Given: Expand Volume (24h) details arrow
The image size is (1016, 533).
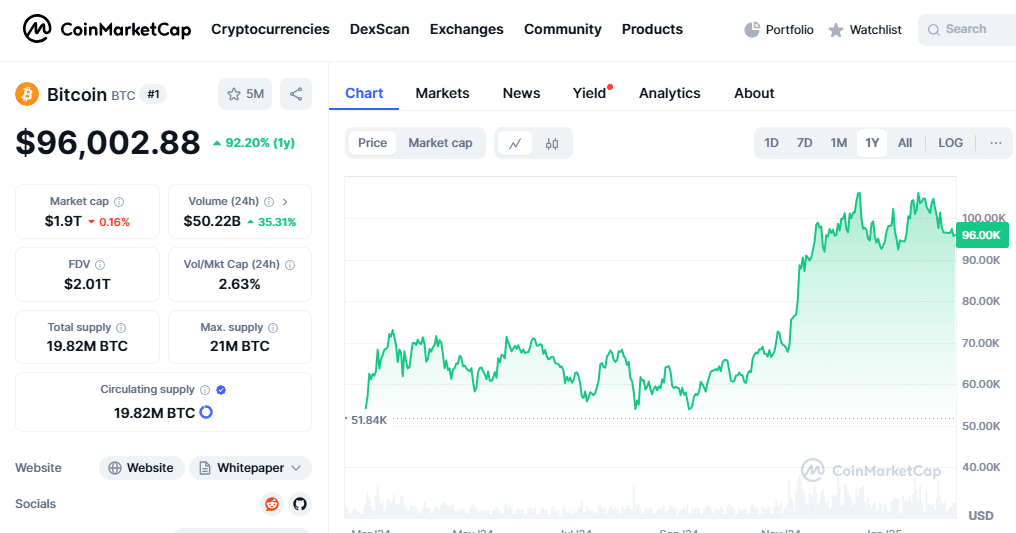Looking at the screenshot, I should (x=285, y=202).
